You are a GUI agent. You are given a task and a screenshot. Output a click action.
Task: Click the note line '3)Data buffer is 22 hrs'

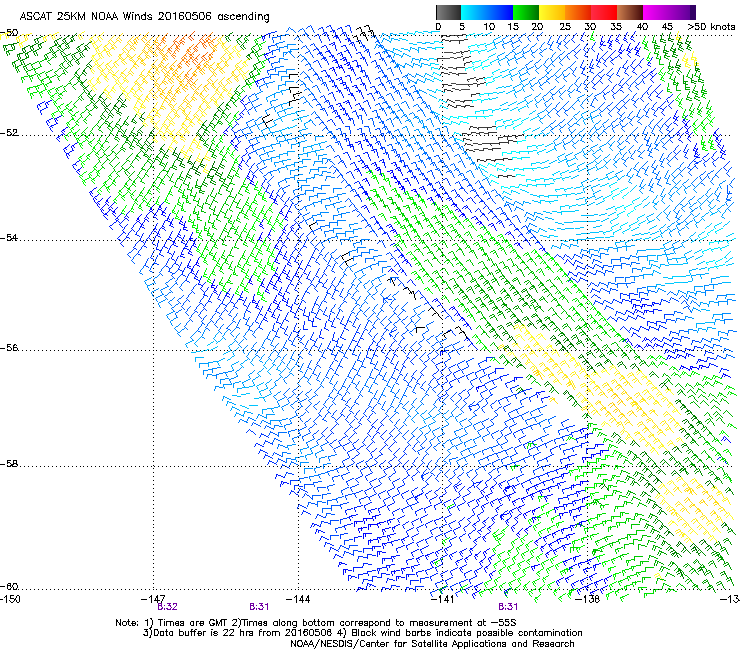point(362,633)
